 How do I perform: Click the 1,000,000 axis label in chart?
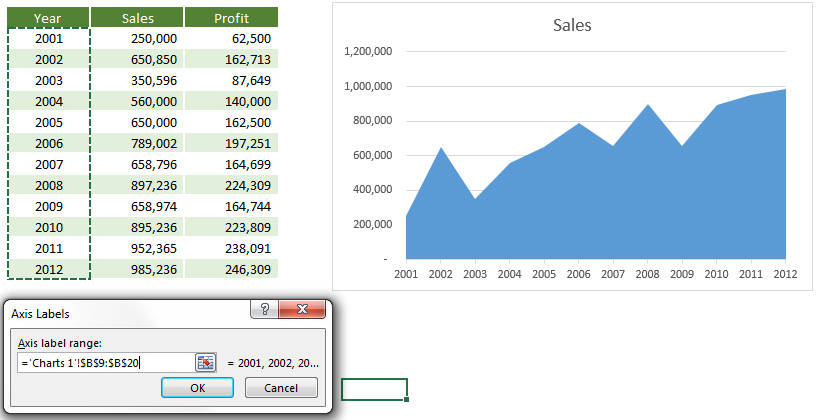click(368, 86)
